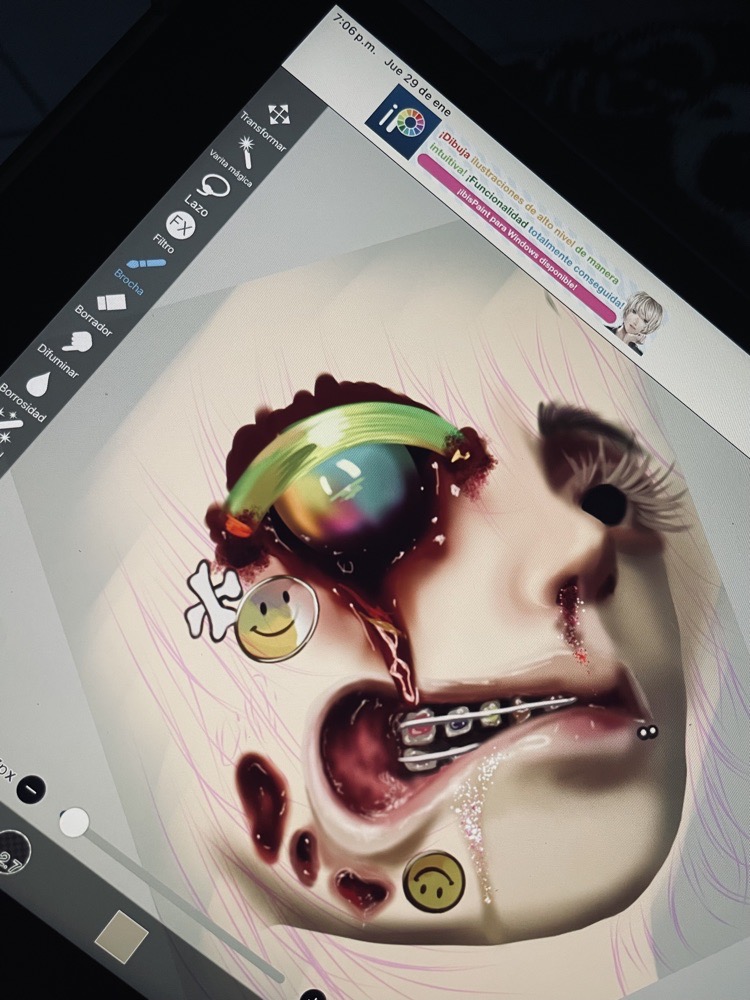Open the FX Filtro tool
Image resolution: width=750 pixels, height=1000 pixels.
pos(180,224)
